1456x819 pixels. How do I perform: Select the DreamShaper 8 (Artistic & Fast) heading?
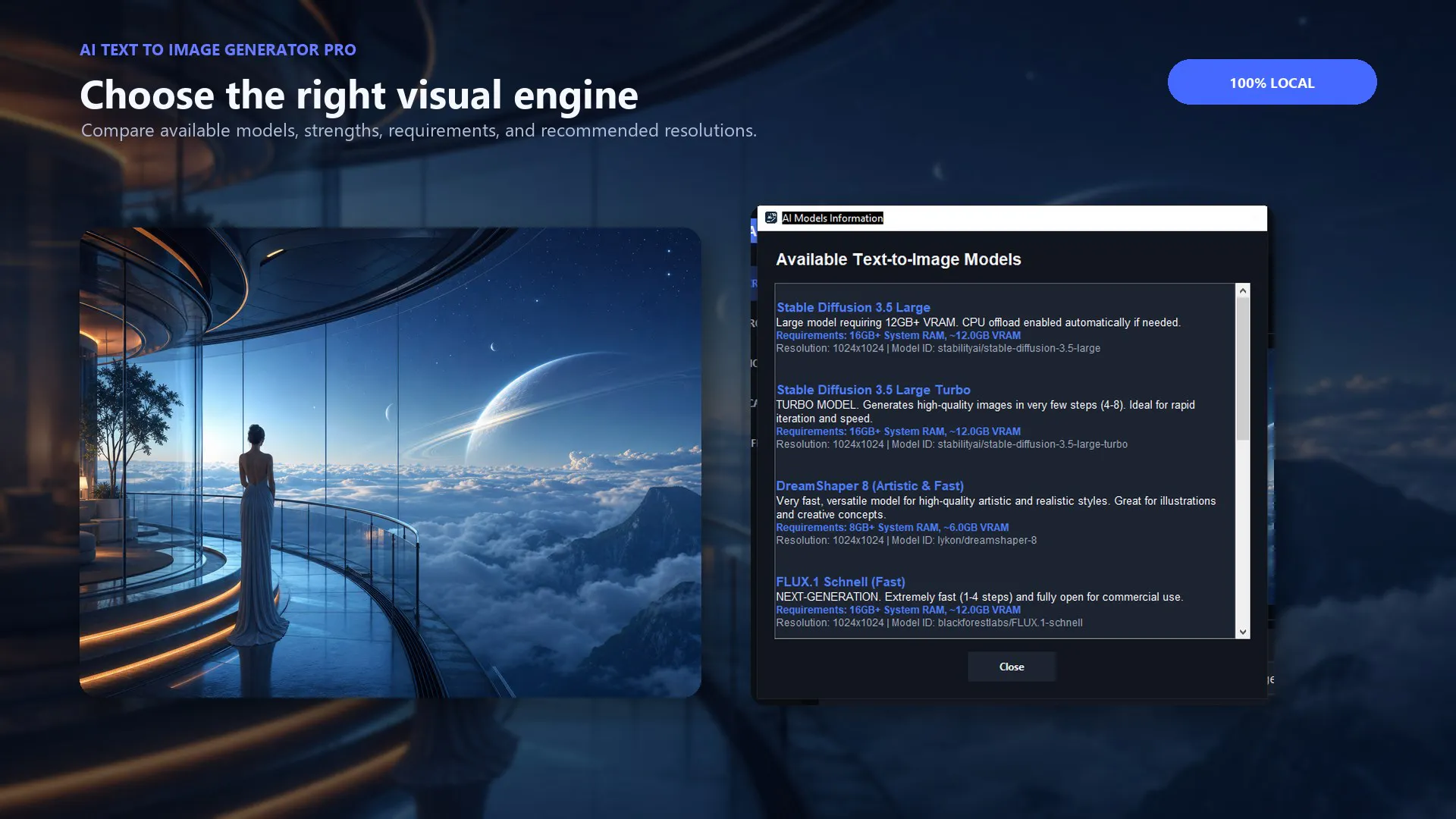pyautogui.click(x=870, y=486)
